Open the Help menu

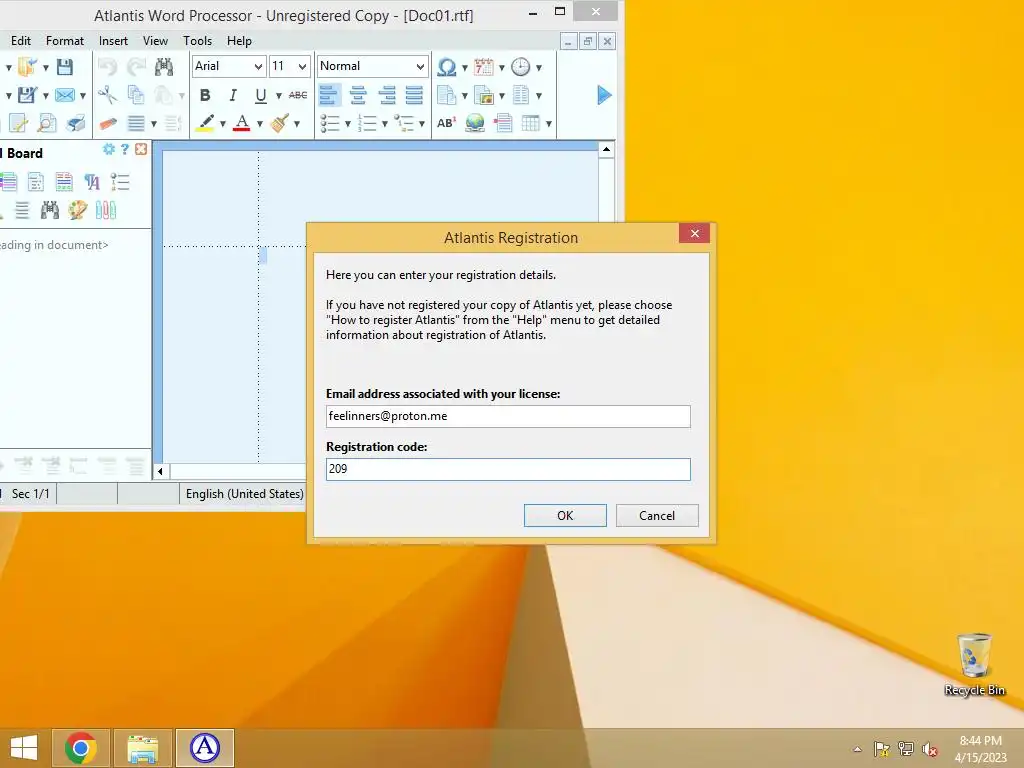(x=239, y=40)
